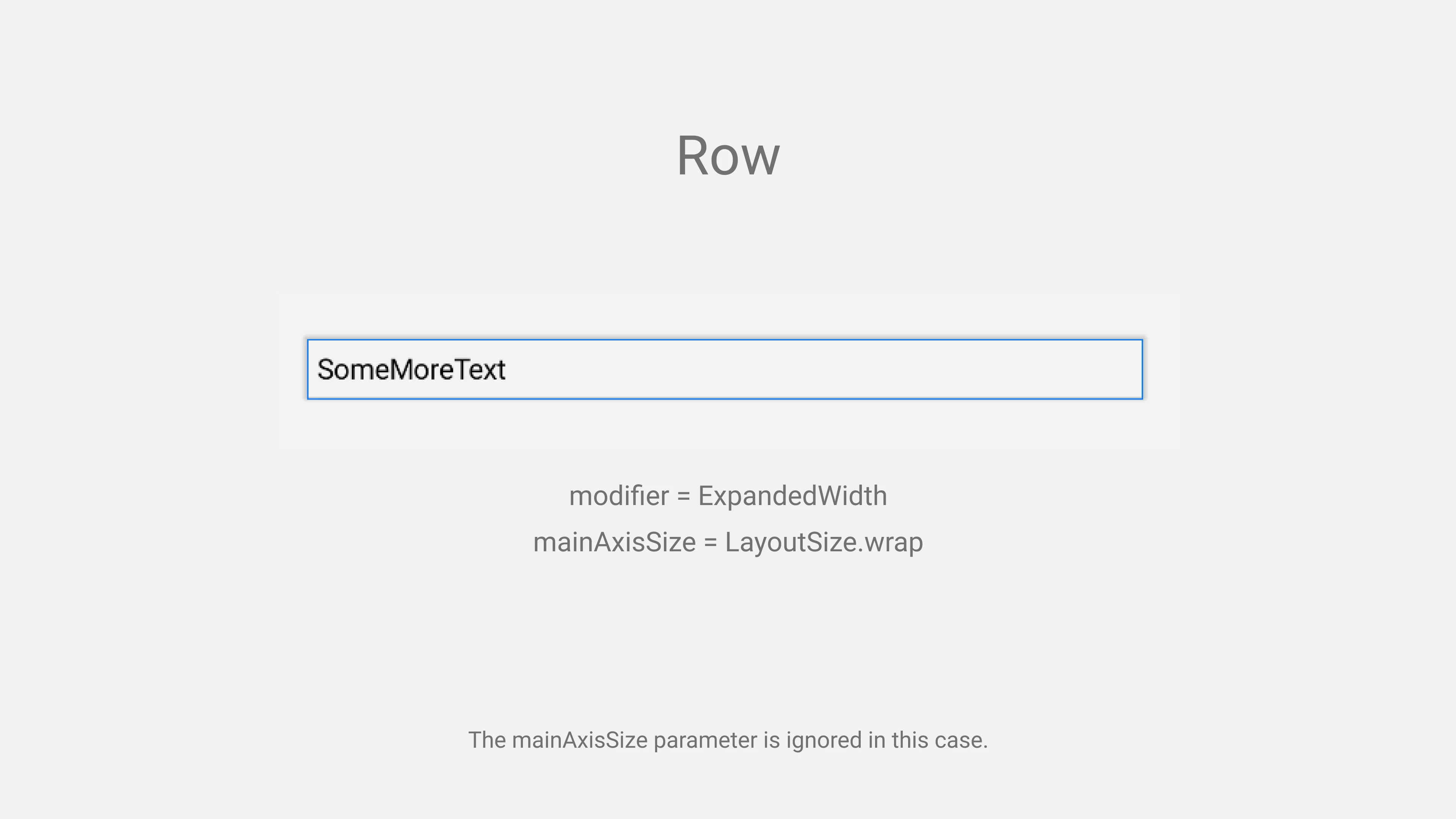Viewport: 1456px width, 819px height.
Task: Click the word "modifier" below the box
Action: pyautogui.click(x=618, y=496)
